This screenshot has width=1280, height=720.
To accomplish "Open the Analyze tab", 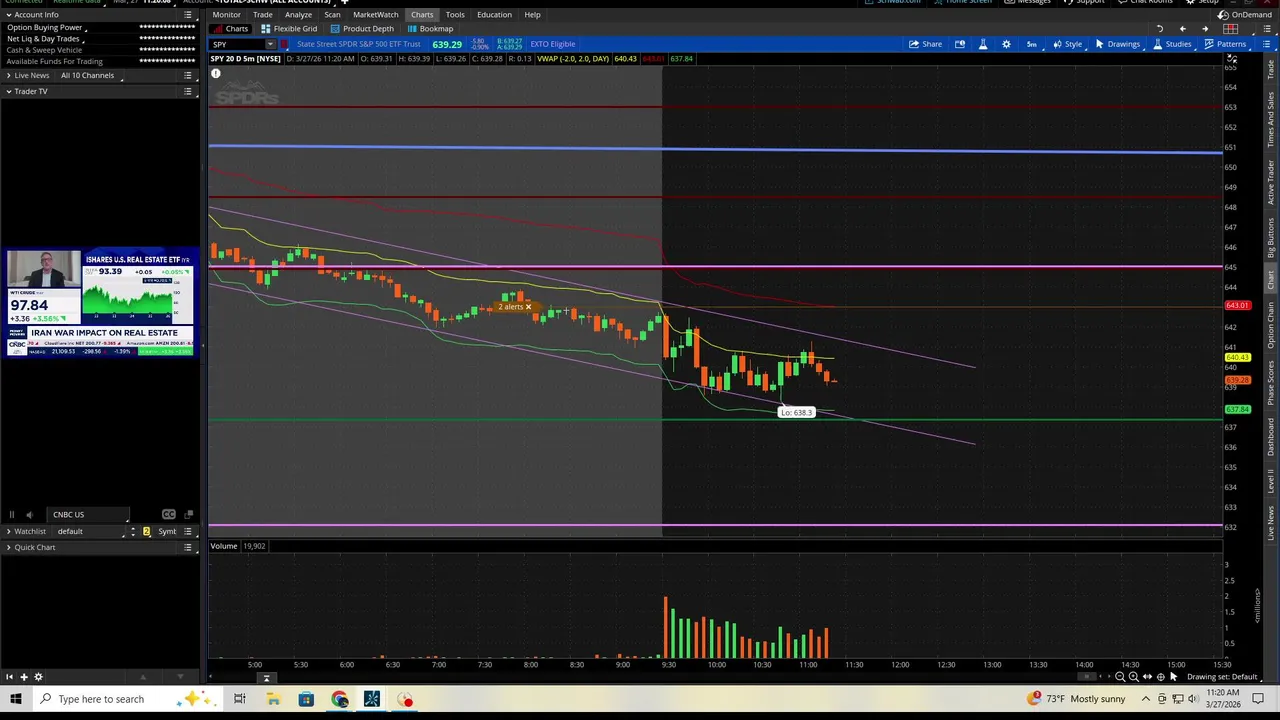I will [x=298, y=15].
